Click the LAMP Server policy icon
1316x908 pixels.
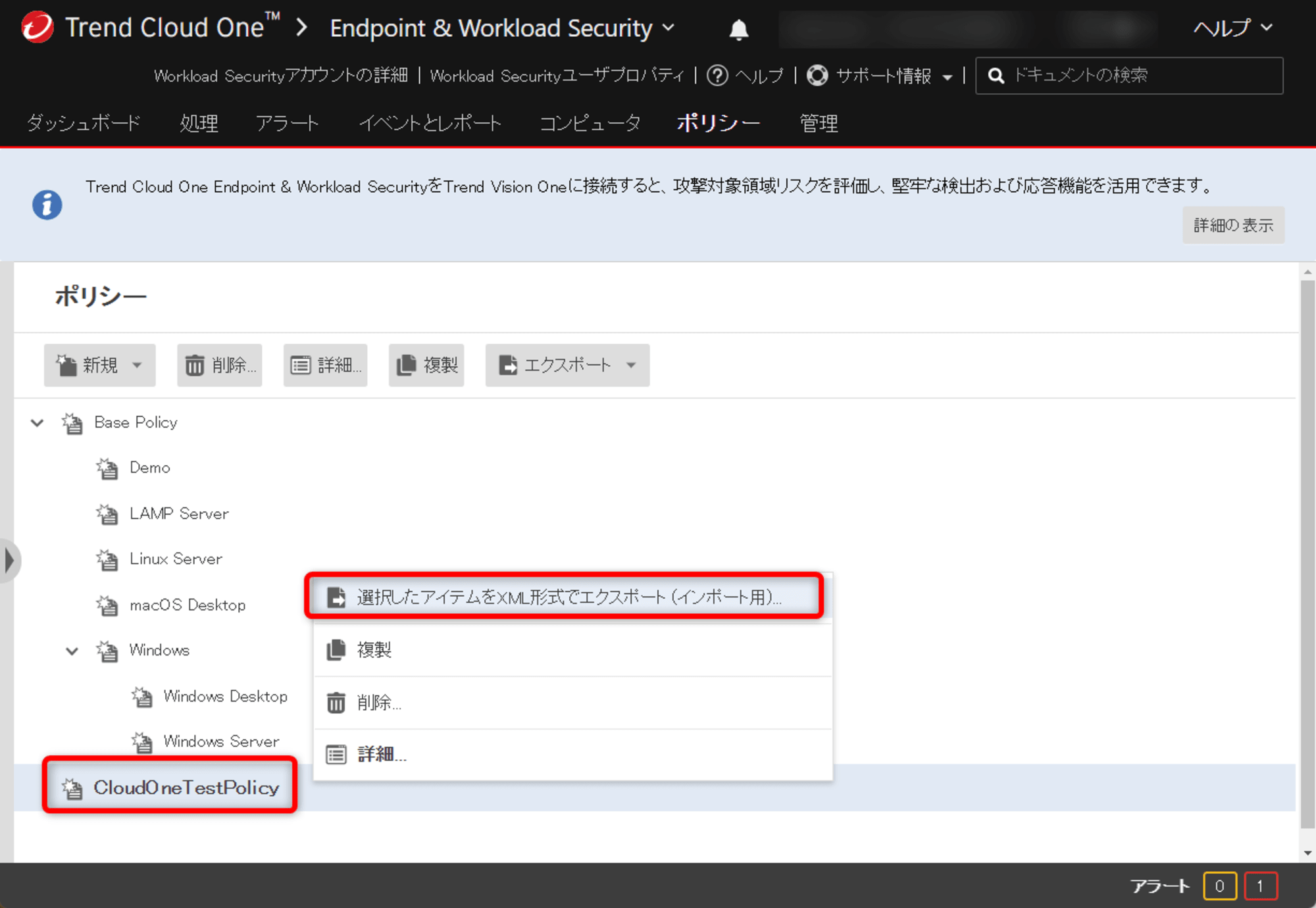click(107, 514)
